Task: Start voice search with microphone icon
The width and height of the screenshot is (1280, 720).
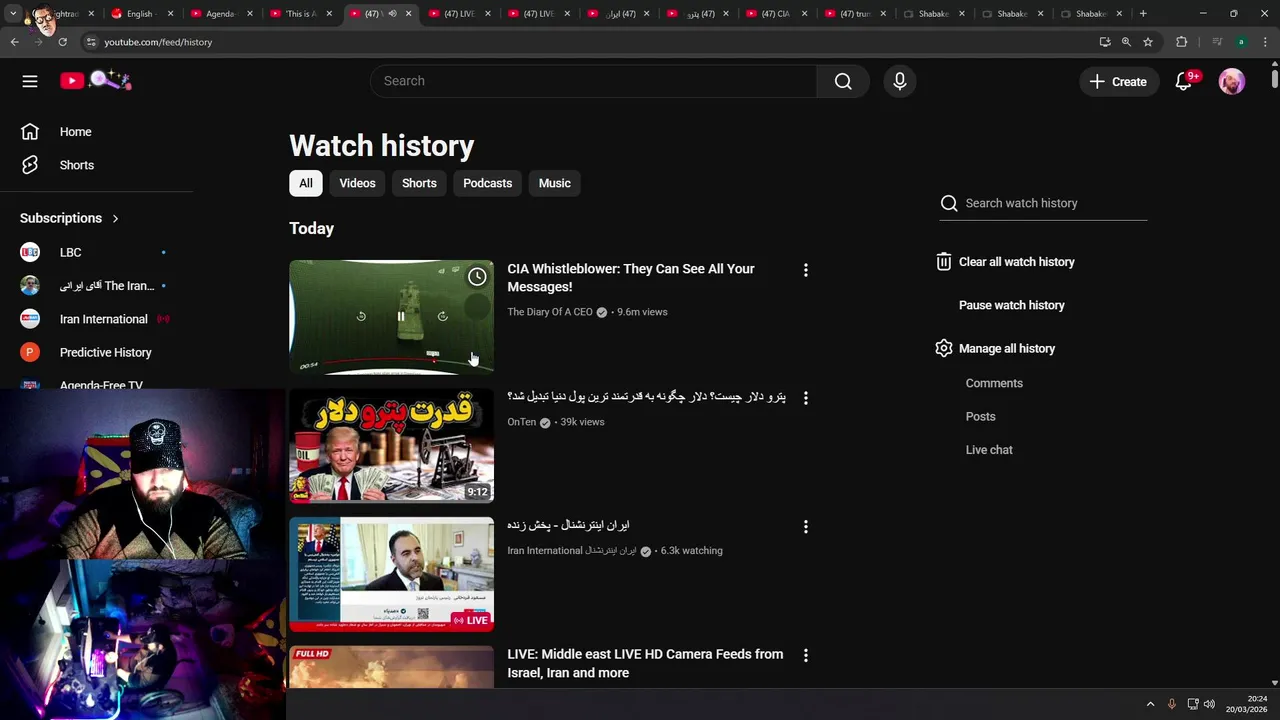Action: pyautogui.click(x=900, y=81)
